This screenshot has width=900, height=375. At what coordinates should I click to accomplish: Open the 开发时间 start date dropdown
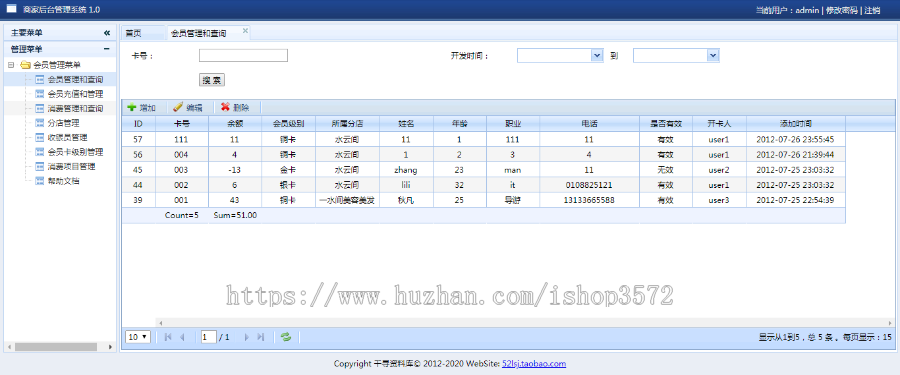598,55
